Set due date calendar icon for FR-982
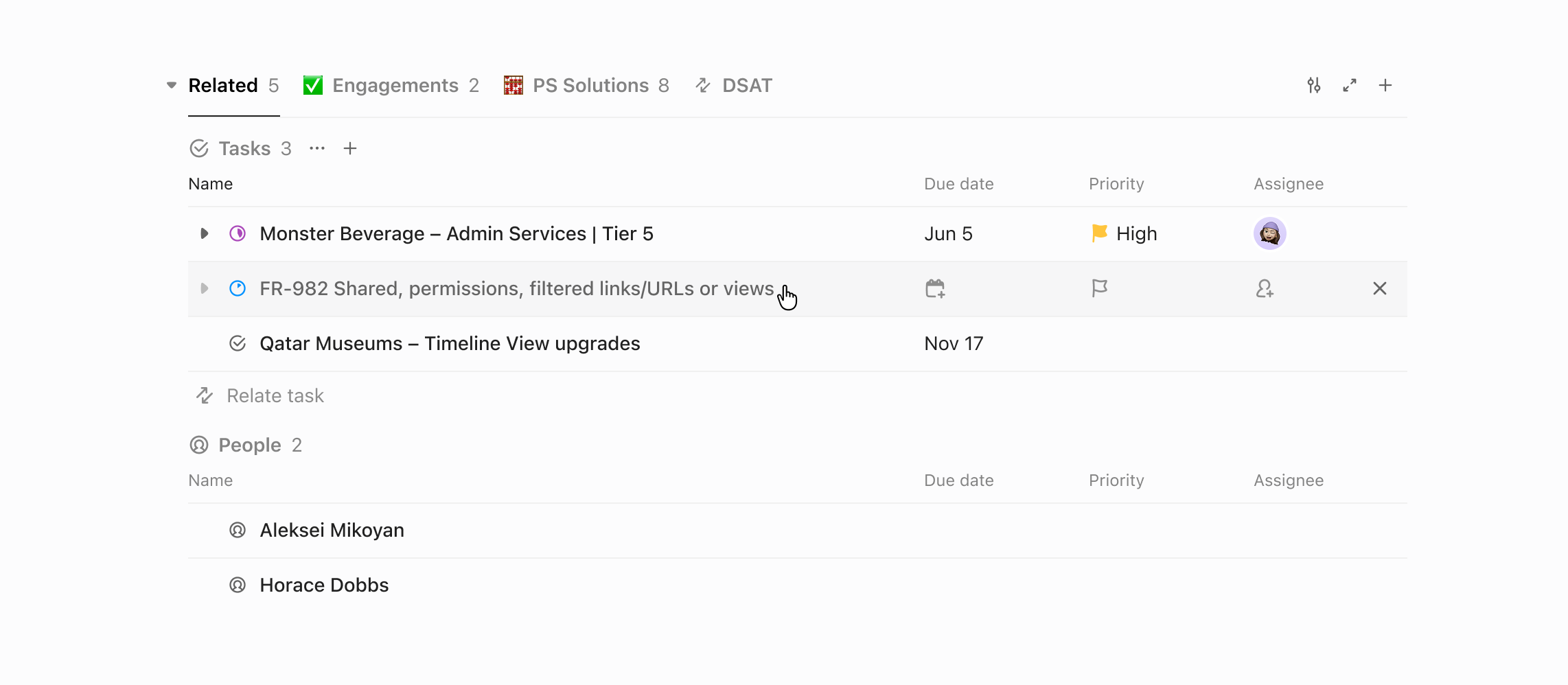 tap(935, 288)
